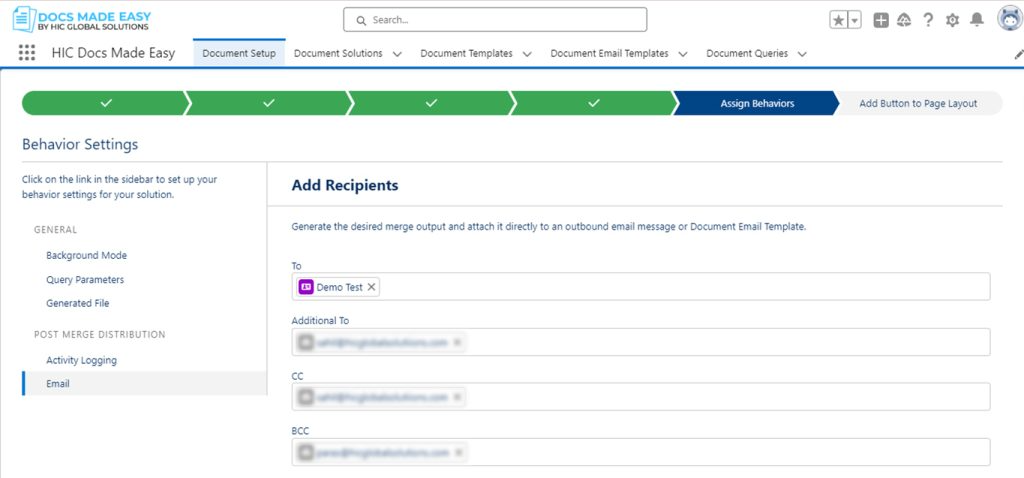Screen dimensions: 1024x478
Task: Open the Document Email Templates tab
Action: tap(609, 54)
